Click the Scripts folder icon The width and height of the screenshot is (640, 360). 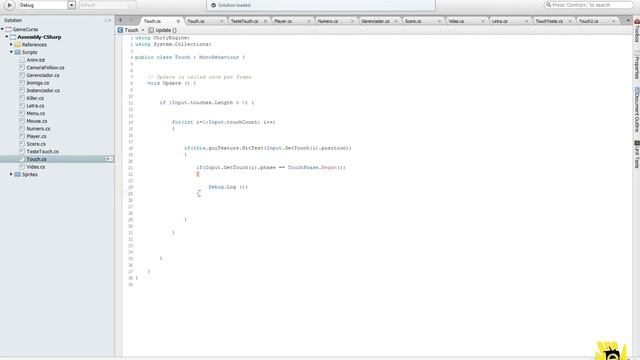tap(18, 52)
